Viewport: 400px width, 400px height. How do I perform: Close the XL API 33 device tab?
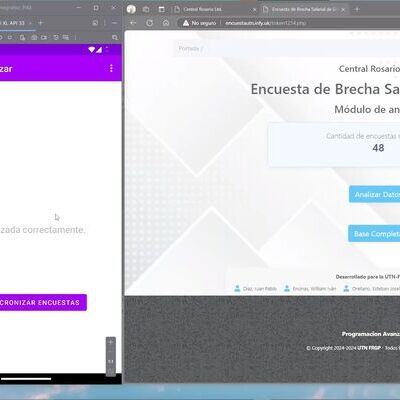(30, 23)
